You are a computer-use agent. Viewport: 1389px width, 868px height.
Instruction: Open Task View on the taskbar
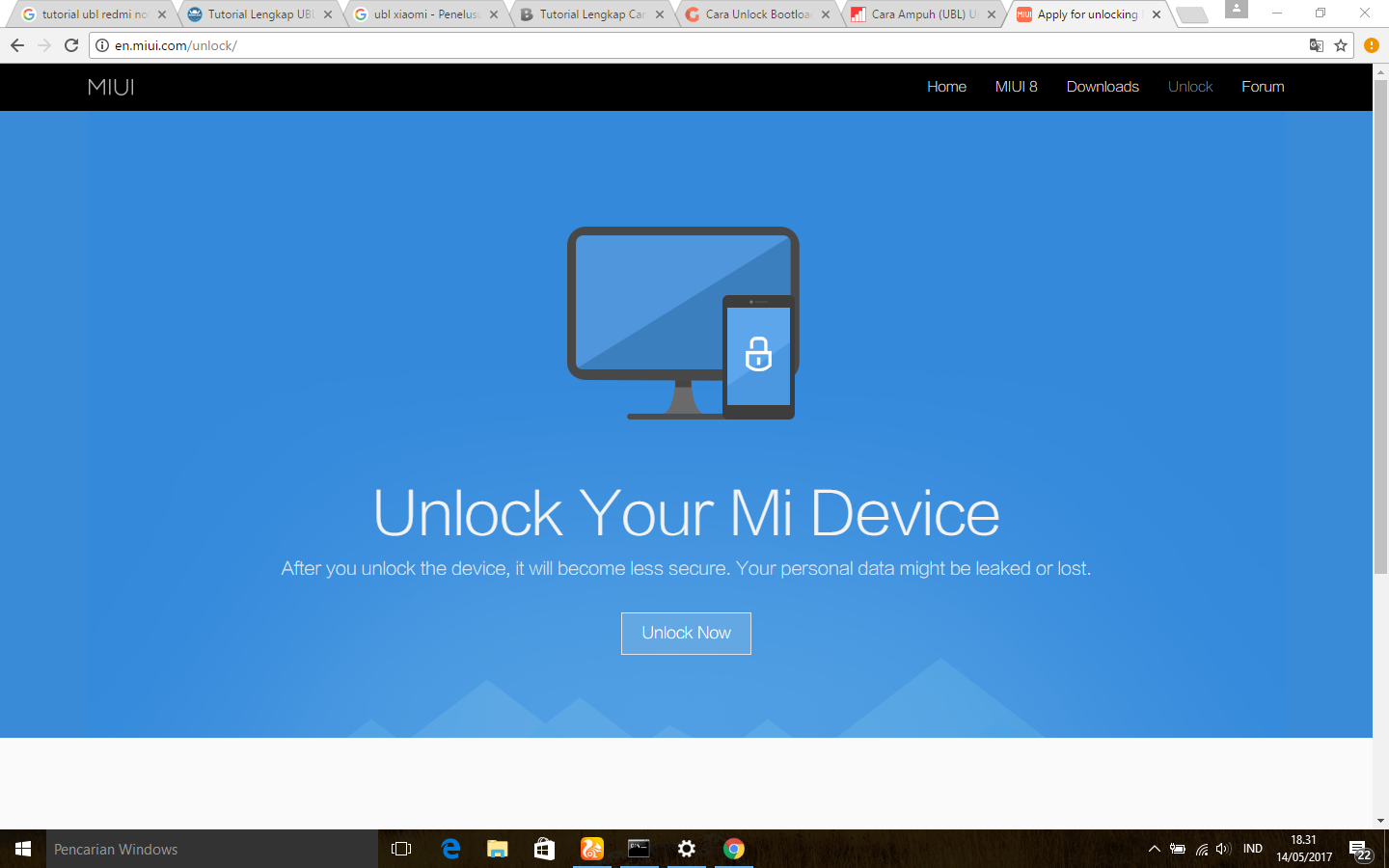(401, 849)
